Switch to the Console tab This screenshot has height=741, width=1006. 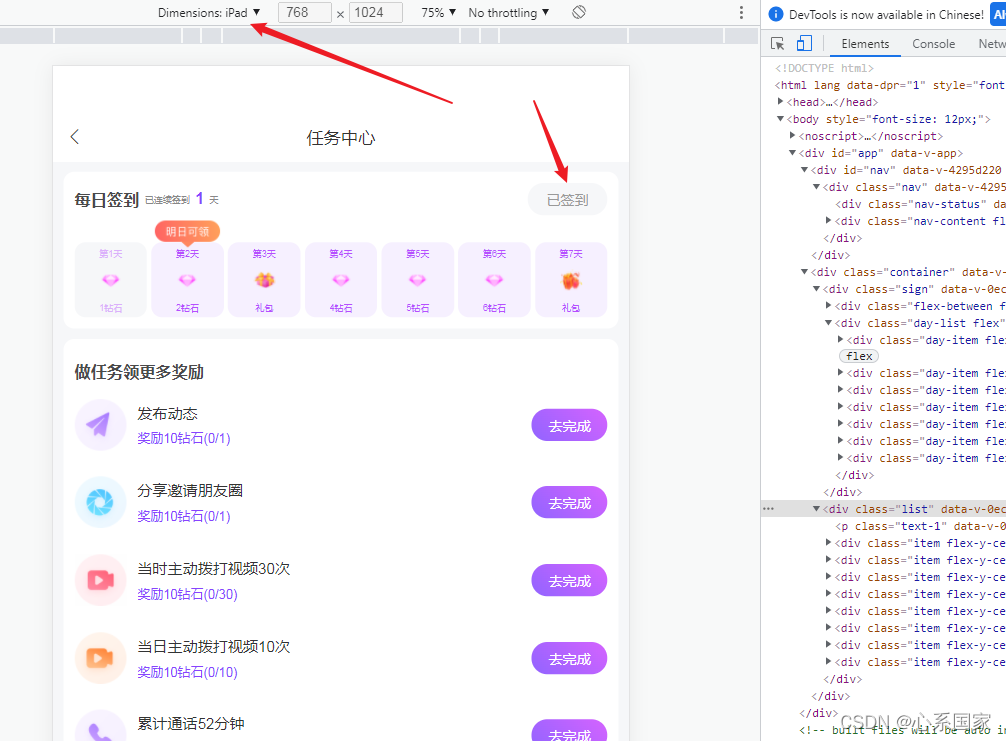(933, 43)
